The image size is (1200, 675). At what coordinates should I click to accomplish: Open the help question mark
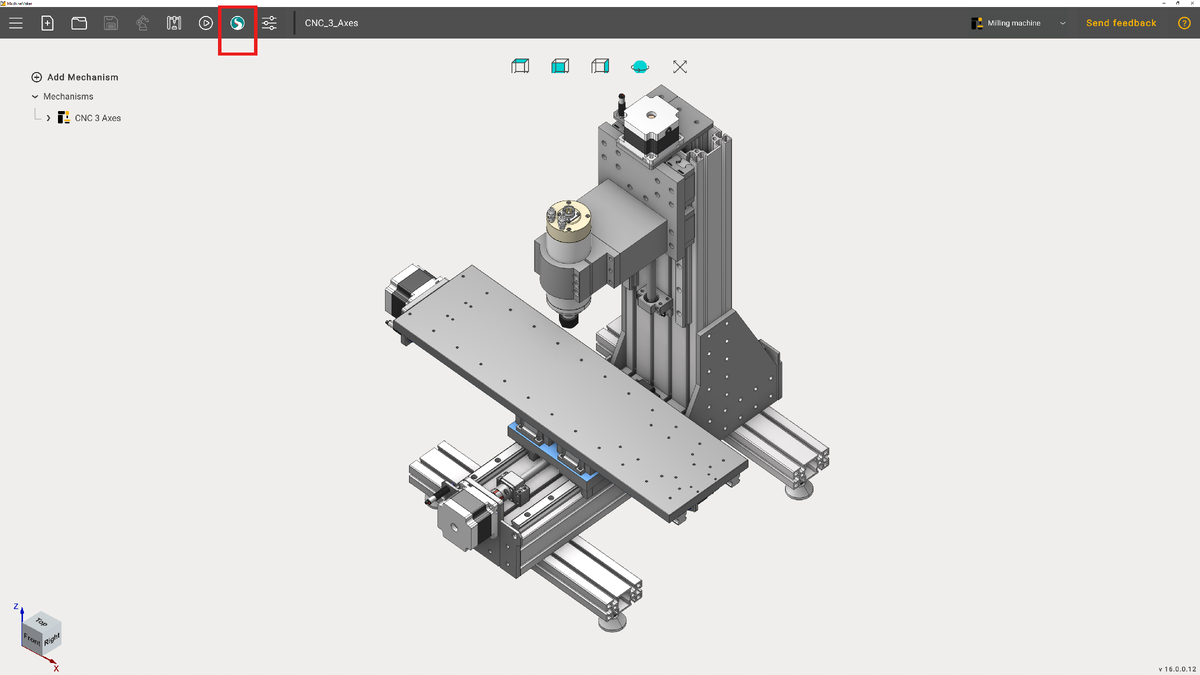click(1184, 22)
